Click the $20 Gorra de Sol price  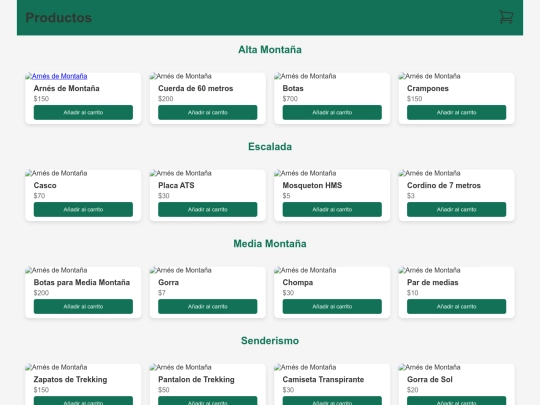(413, 390)
